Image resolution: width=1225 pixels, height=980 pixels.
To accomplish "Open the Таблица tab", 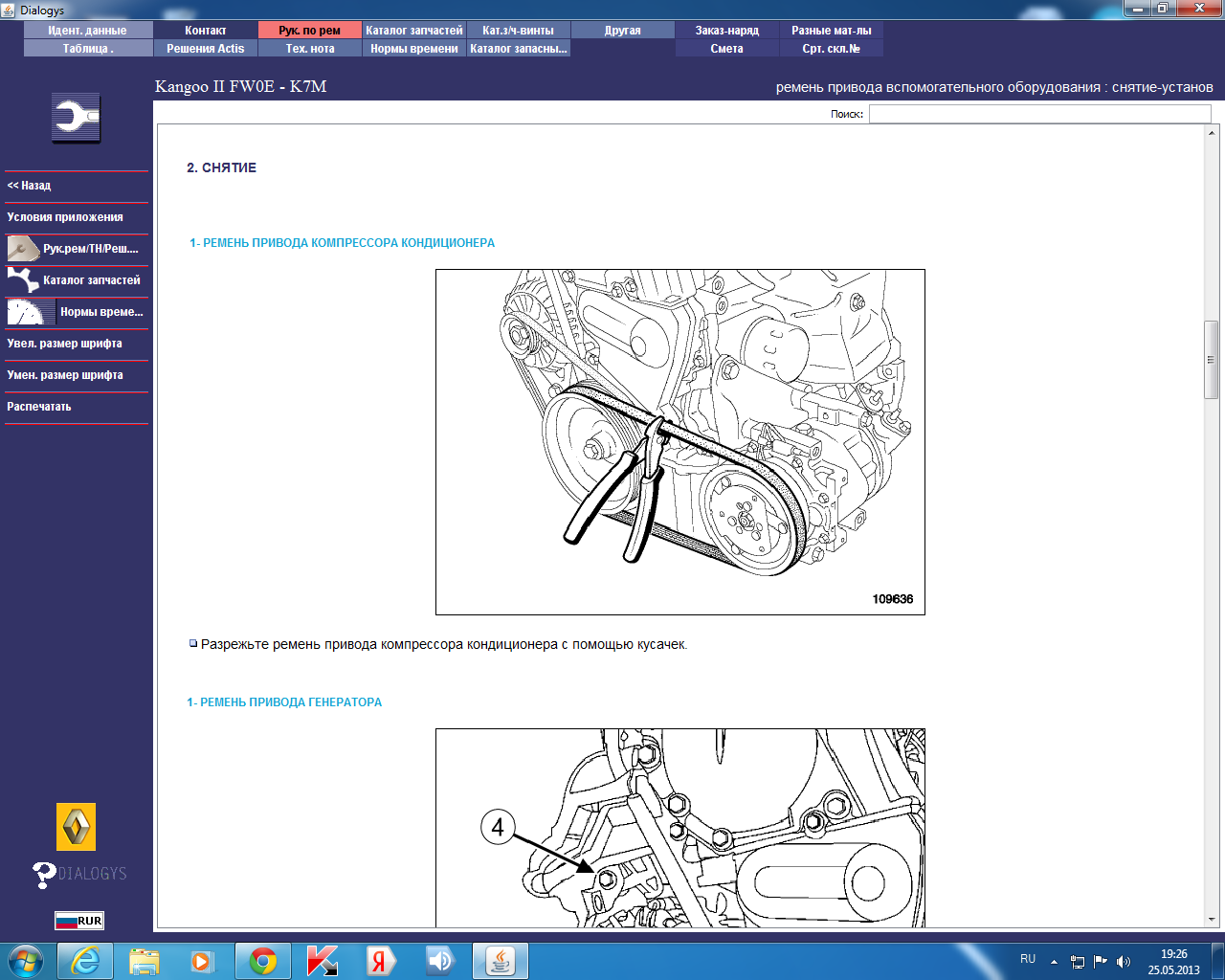I will tap(87, 49).
